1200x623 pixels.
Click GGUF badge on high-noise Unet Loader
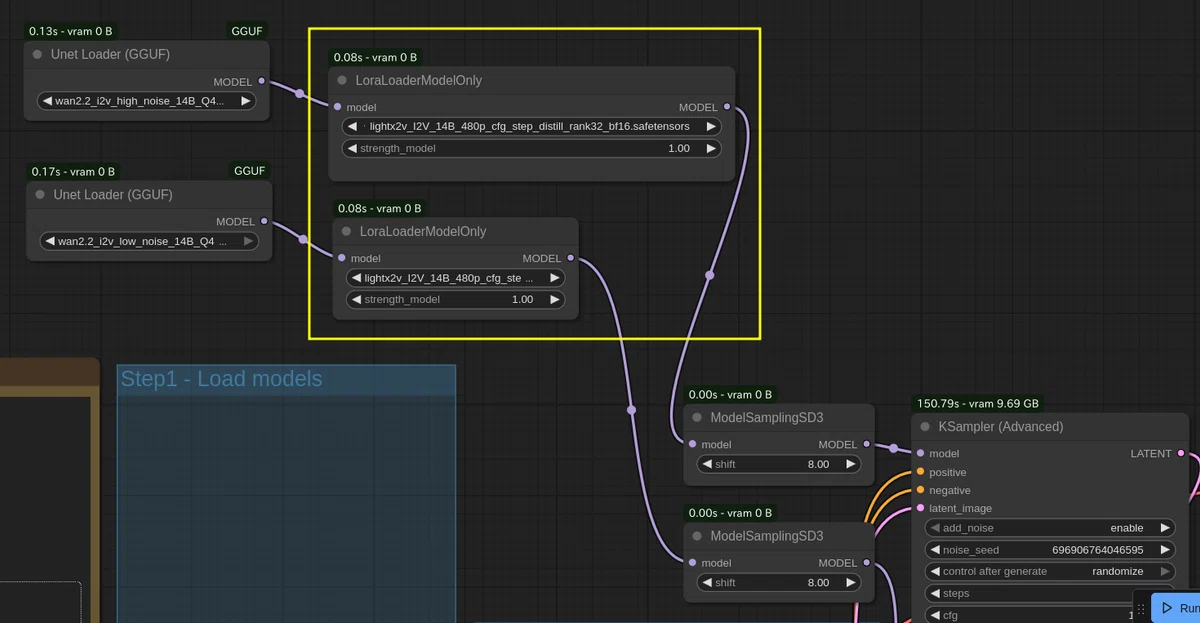point(247,31)
